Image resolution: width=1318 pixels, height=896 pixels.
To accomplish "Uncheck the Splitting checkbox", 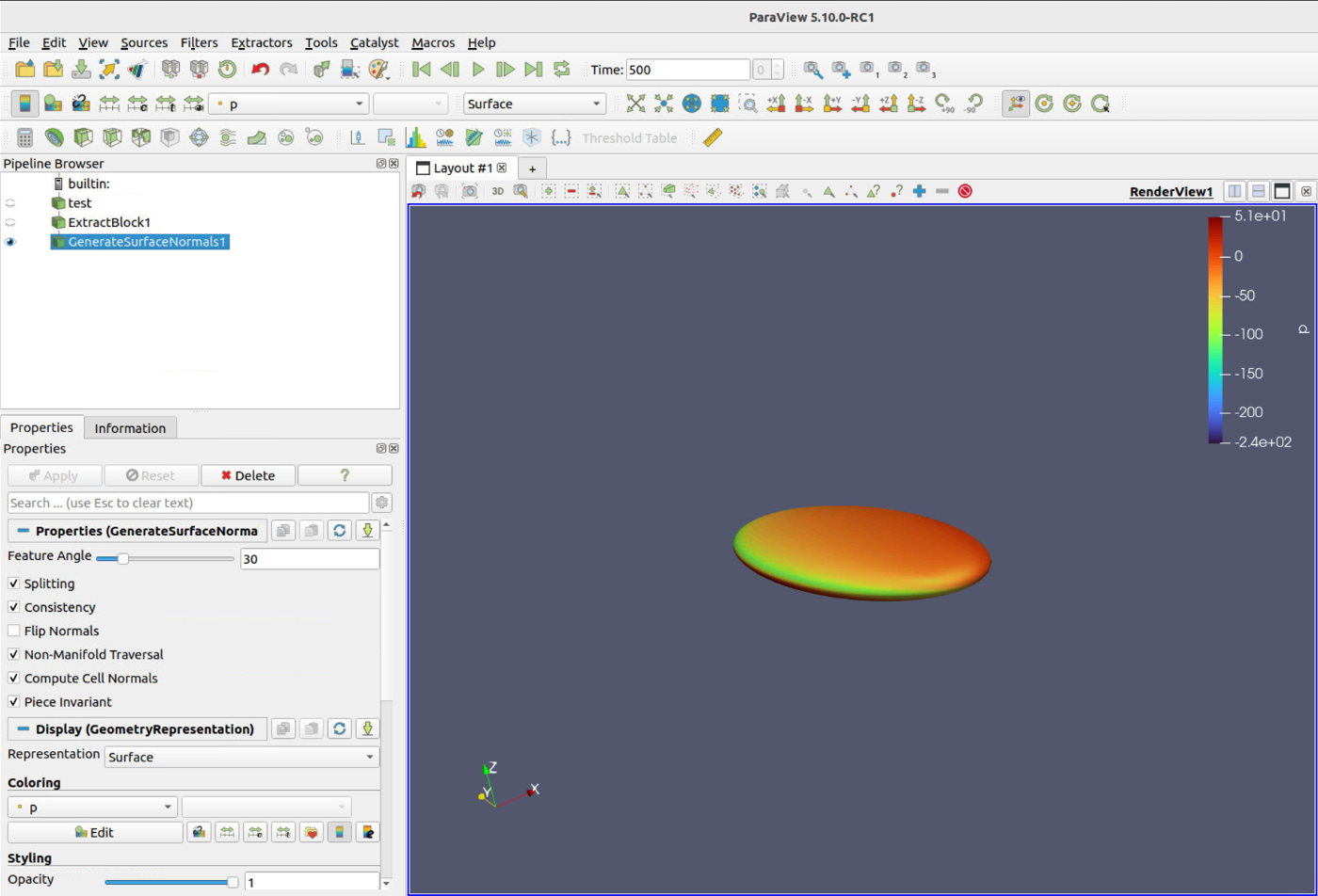I will [14, 584].
